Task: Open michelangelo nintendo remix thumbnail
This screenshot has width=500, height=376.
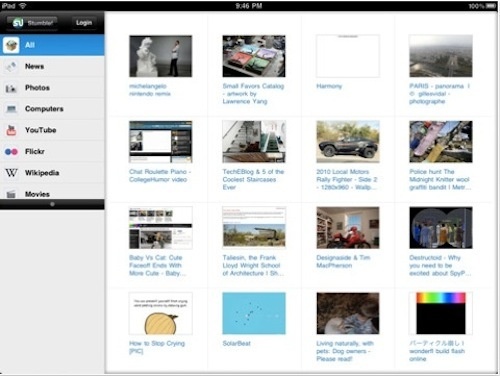Action: coord(161,56)
